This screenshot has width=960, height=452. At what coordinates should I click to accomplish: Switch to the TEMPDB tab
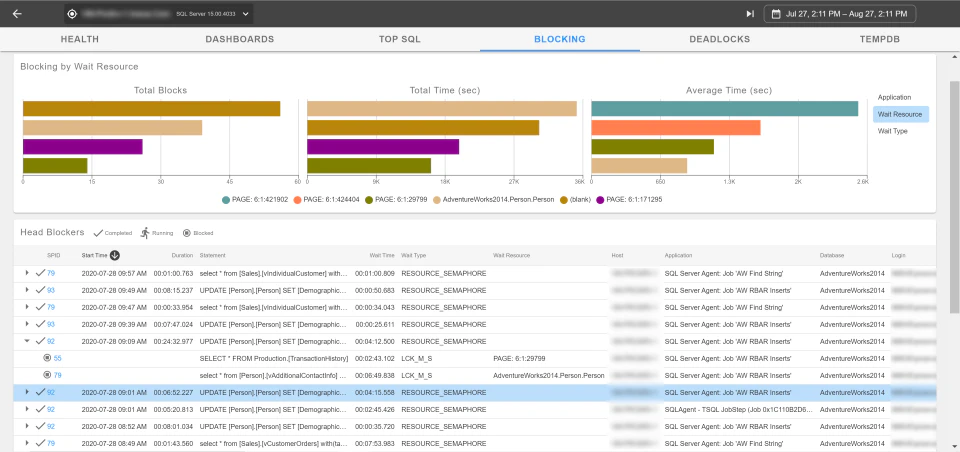click(x=880, y=39)
